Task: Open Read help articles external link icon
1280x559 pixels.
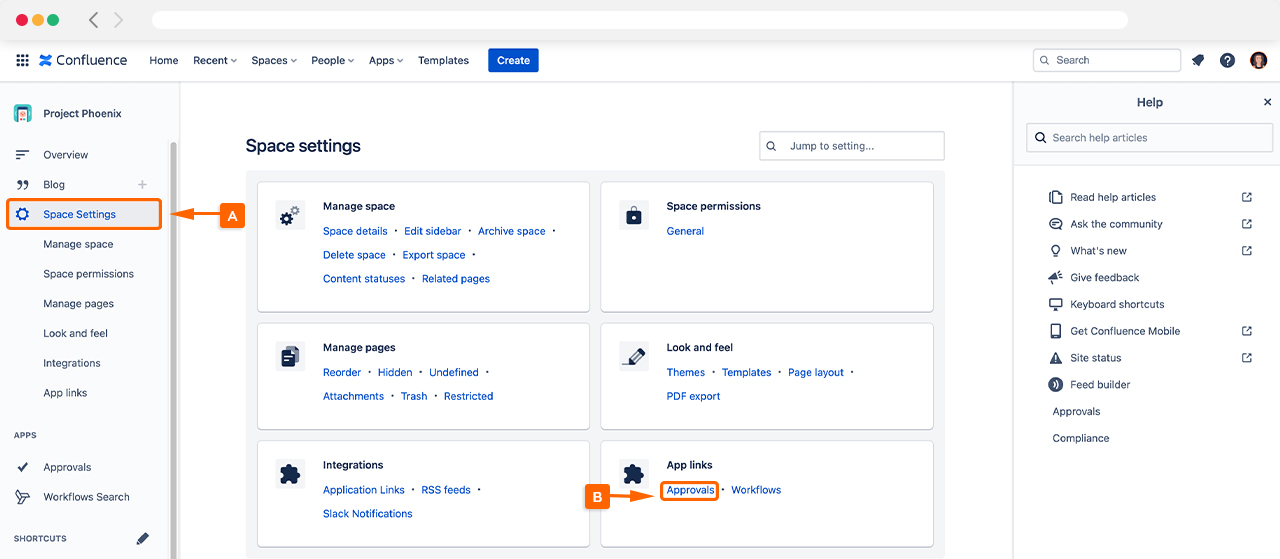Action: tap(1246, 197)
